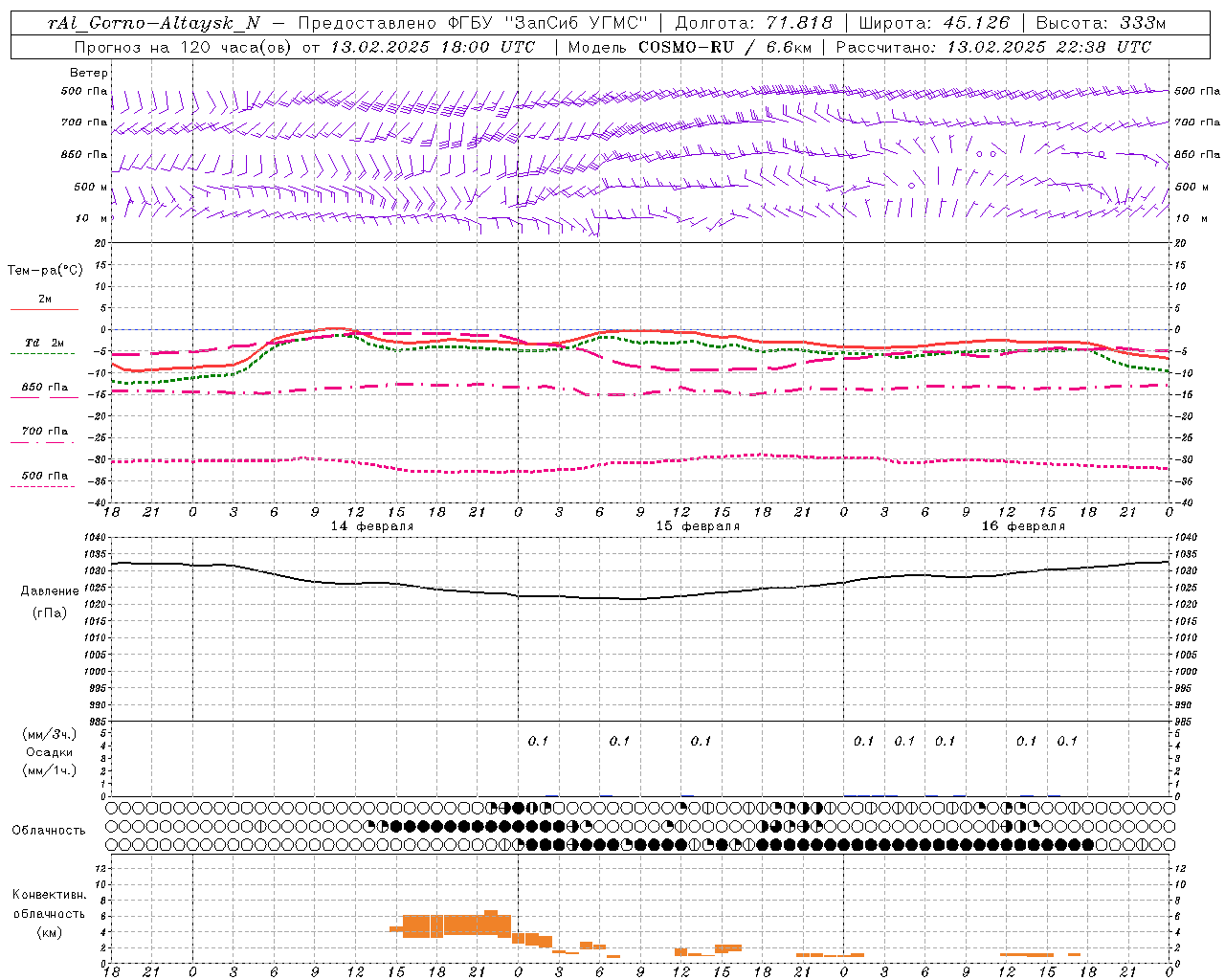Viewport: 1225px width, 980px height.
Task: Click the Долгота: 71.818 header field
Action: 754,23
